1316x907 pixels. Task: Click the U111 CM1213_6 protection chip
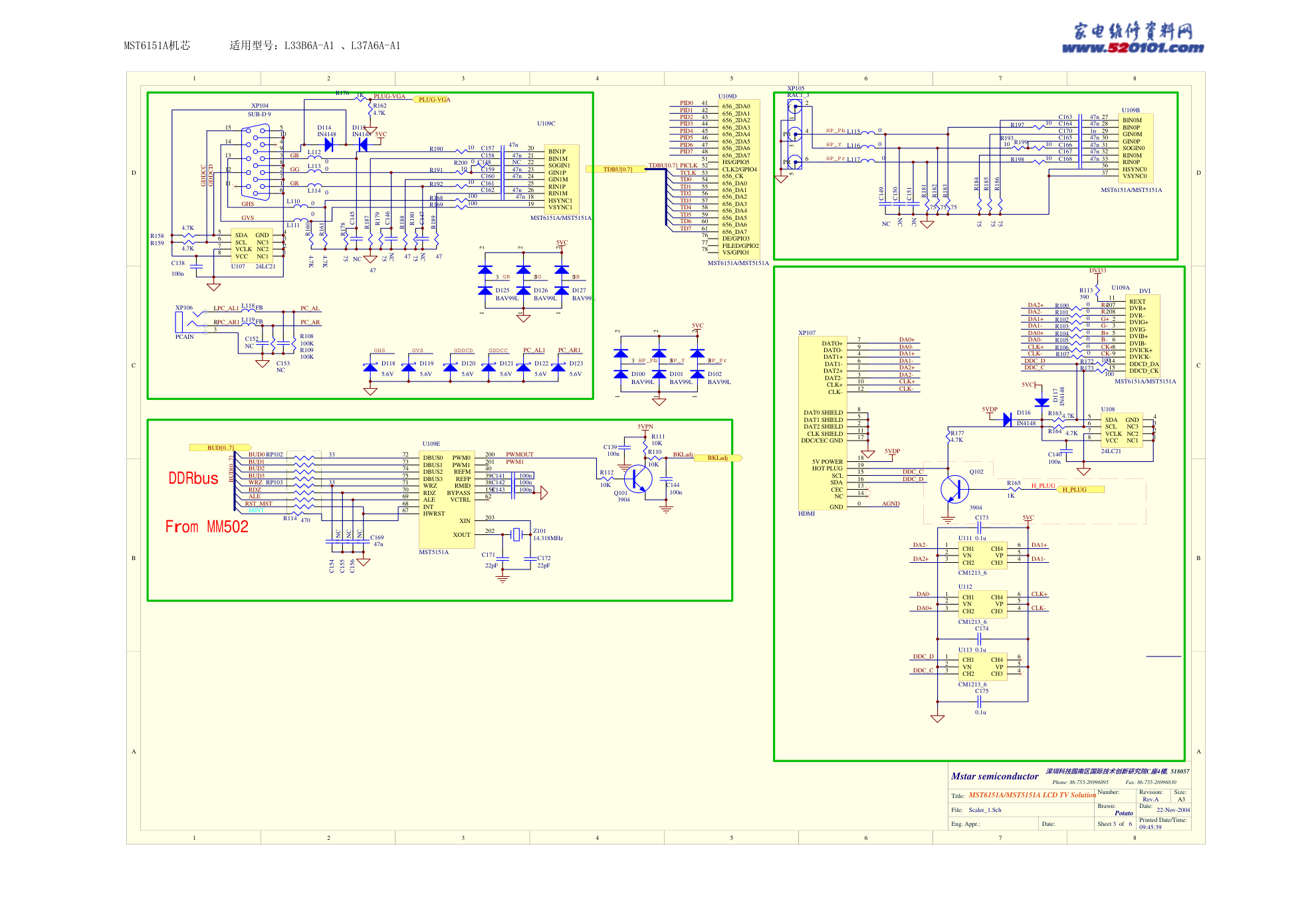(982, 555)
